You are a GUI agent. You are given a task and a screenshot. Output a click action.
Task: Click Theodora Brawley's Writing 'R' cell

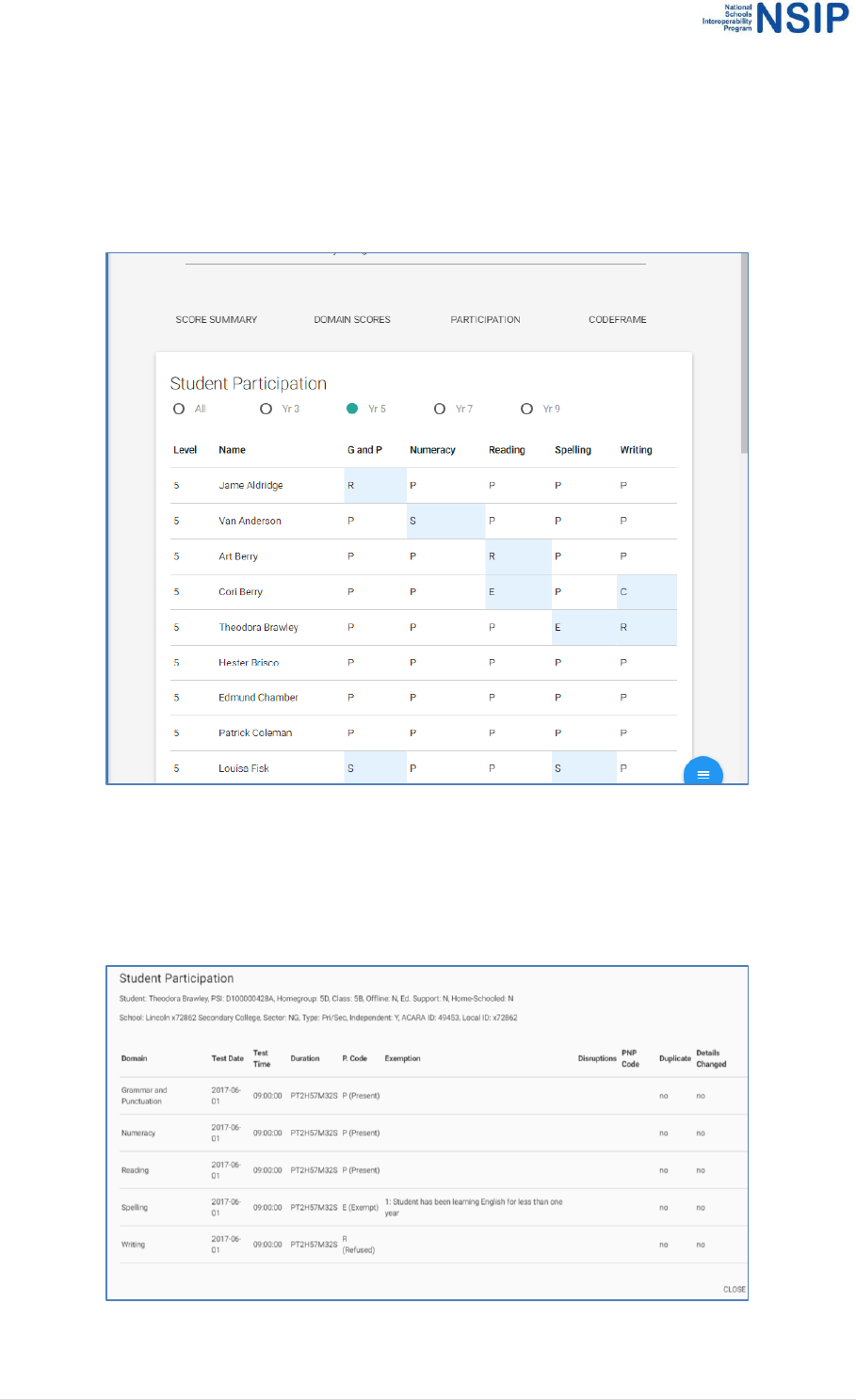647,627
